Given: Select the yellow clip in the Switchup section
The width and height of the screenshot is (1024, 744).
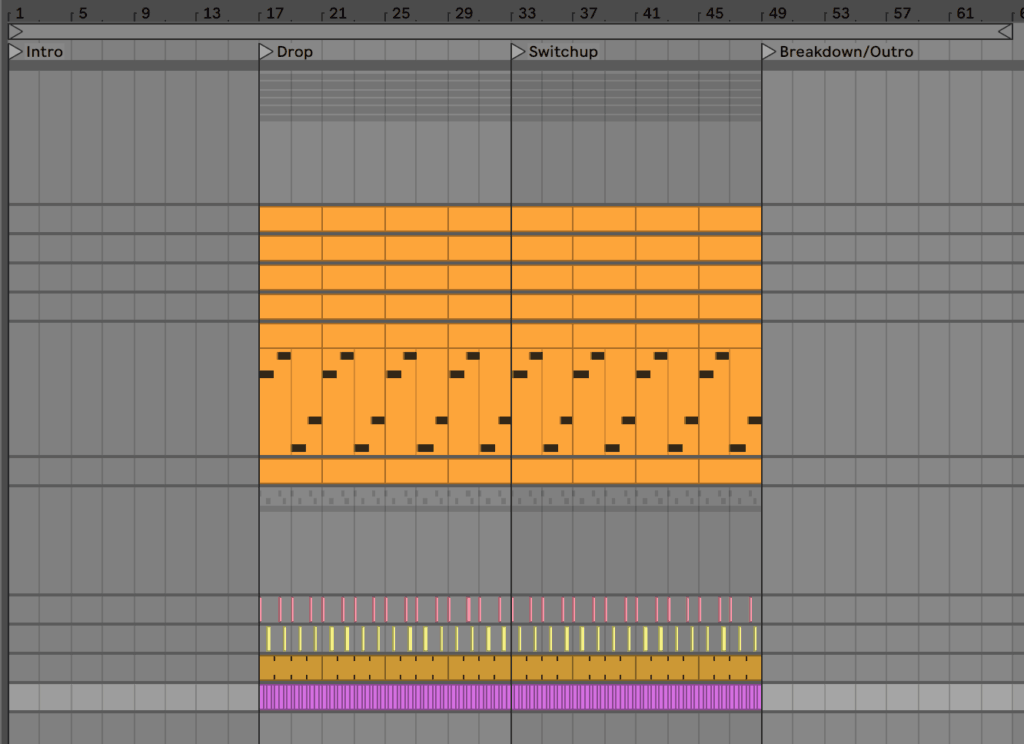Looking at the screenshot, I should (x=636, y=639).
